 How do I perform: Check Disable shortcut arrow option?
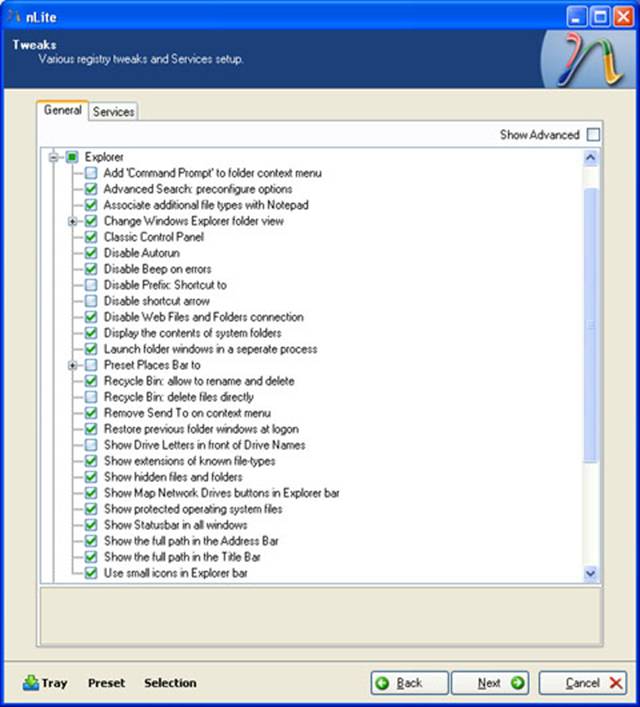[91, 301]
